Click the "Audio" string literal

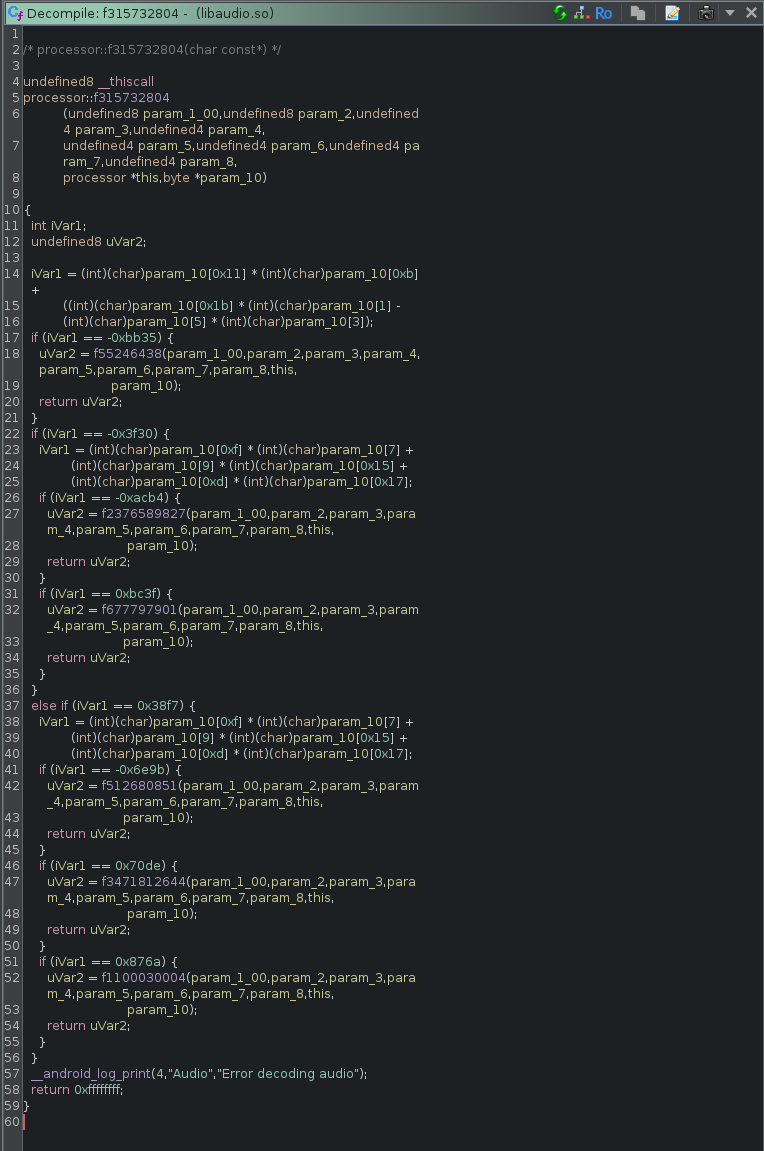[190, 1074]
